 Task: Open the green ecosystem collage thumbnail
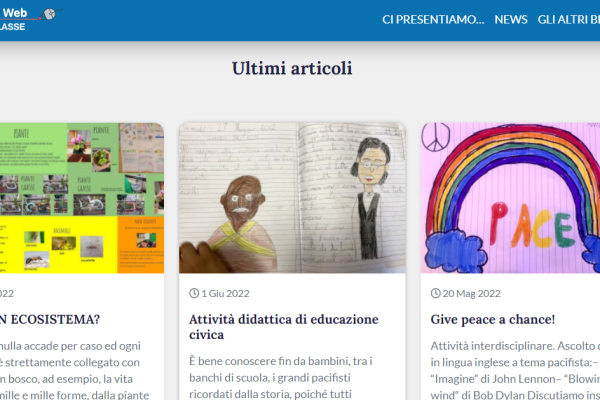[x=82, y=198]
